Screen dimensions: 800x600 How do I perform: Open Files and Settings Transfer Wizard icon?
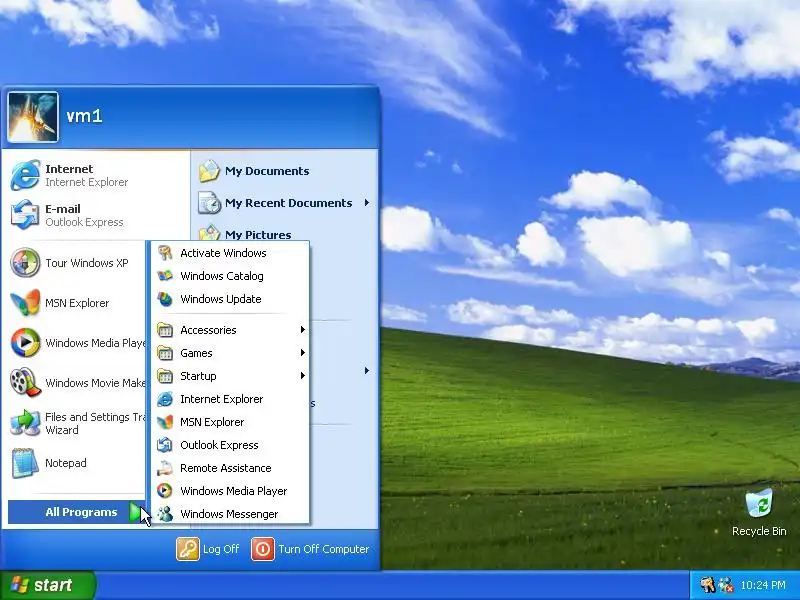pos(25,422)
